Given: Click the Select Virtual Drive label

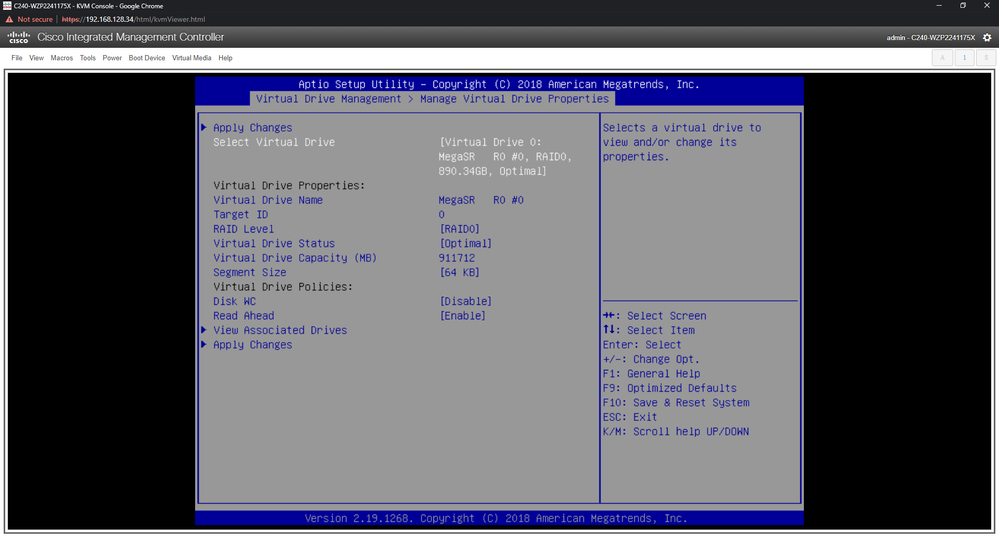Looking at the screenshot, I should [274, 142].
